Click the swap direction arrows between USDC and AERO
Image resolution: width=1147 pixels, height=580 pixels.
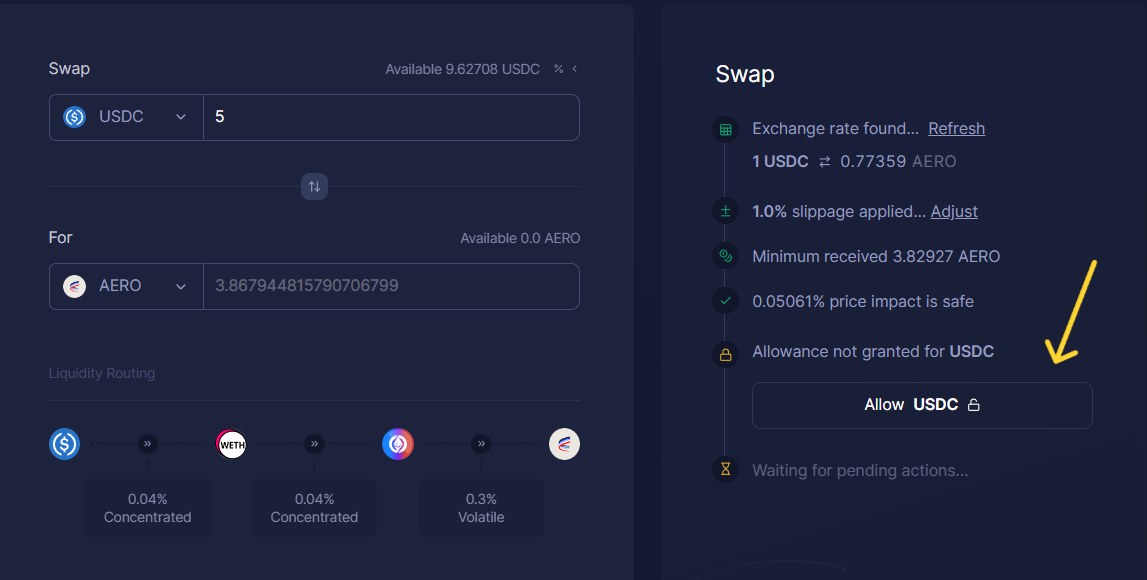[314, 187]
